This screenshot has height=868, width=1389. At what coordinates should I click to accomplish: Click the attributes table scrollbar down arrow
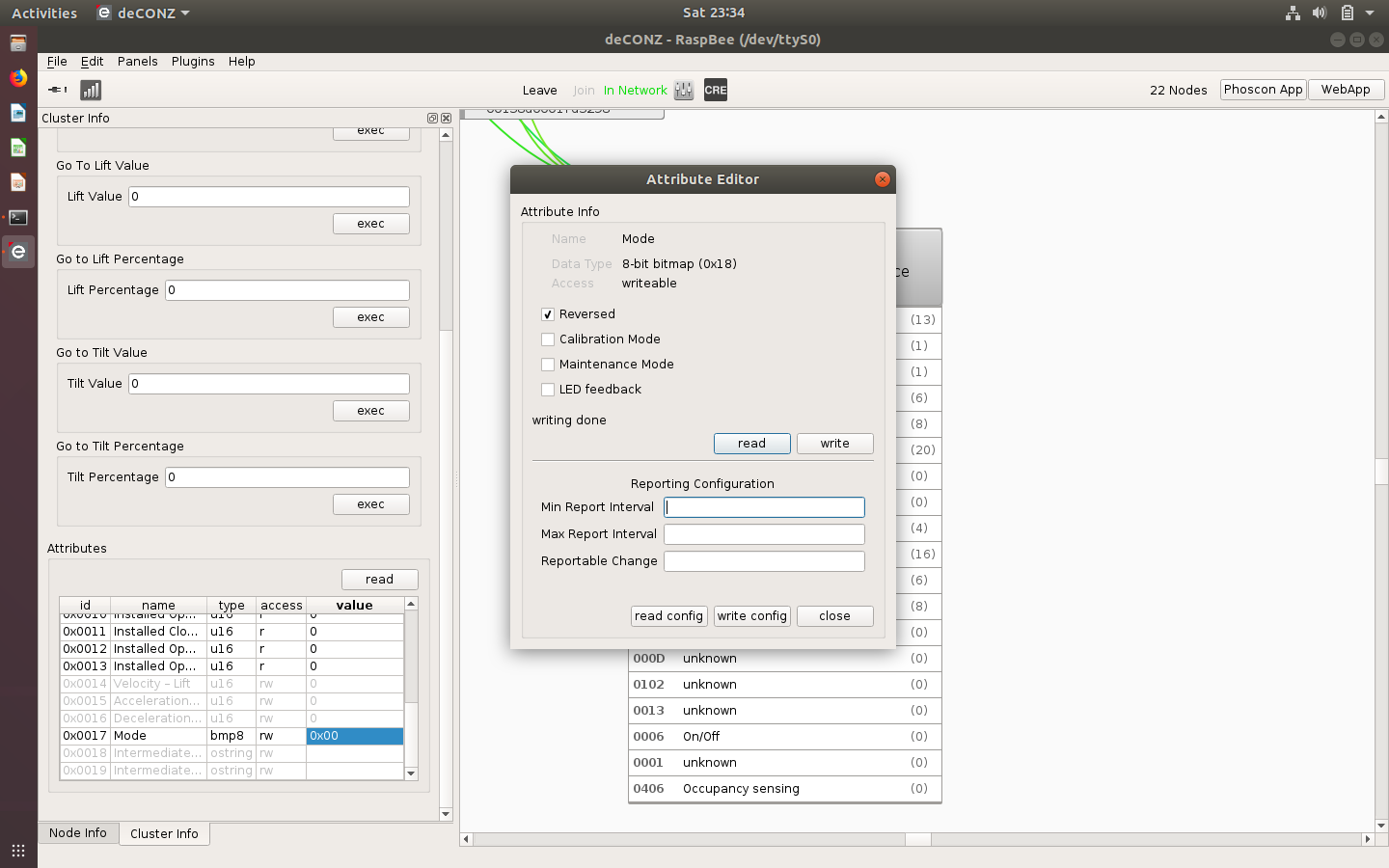click(411, 773)
